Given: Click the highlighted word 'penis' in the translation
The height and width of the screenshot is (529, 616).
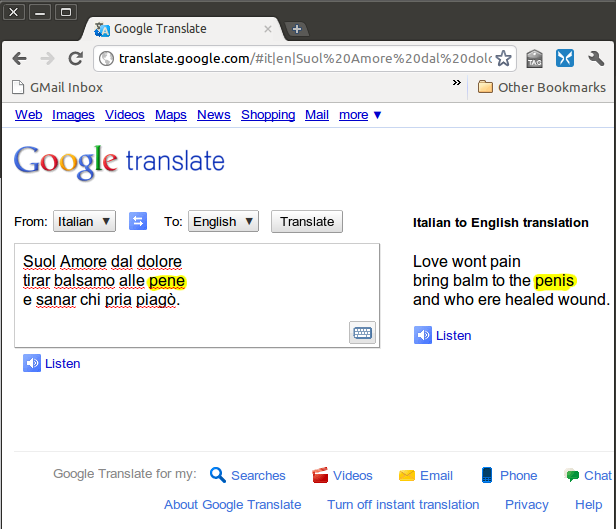Looking at the screenshot, I should 554,281.
